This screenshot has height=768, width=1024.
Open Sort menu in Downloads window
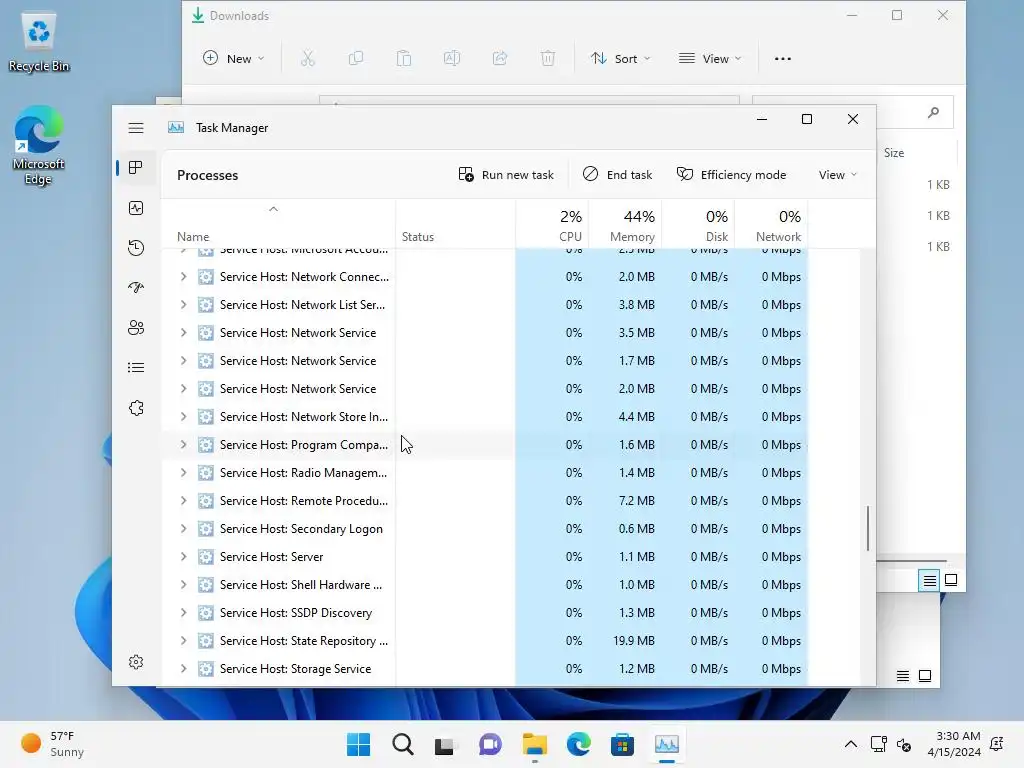tap(620, 59)
